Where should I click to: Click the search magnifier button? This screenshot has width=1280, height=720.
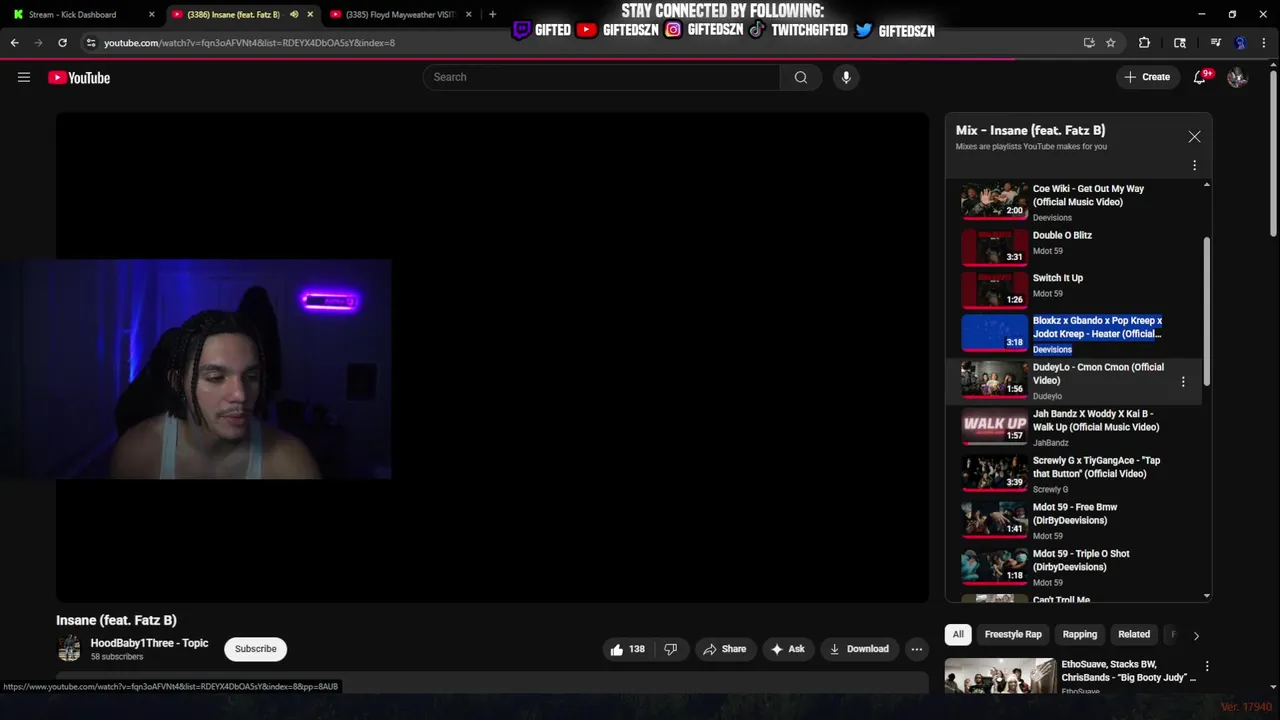point(801,77)
